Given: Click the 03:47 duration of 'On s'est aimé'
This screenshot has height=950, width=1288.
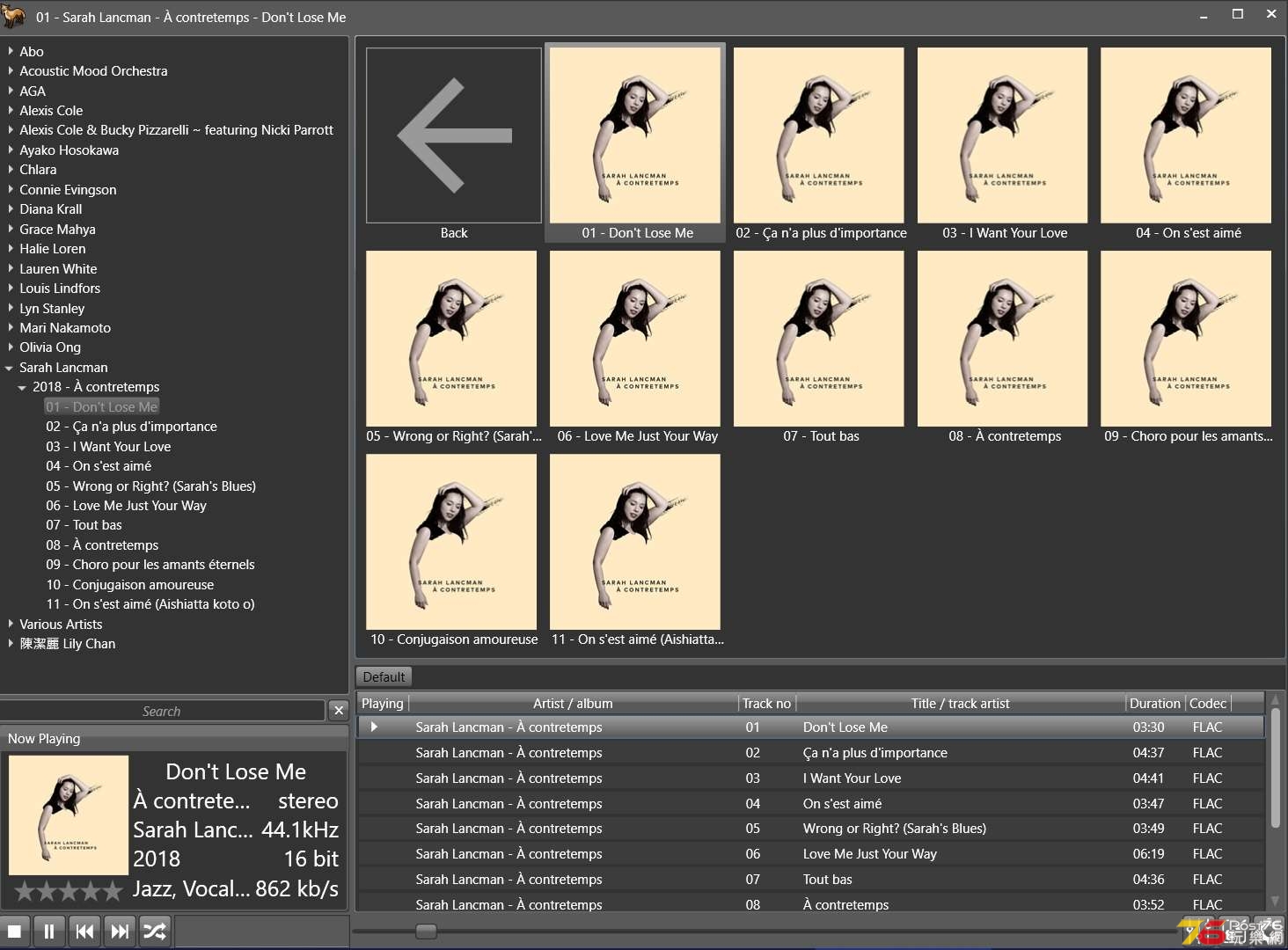Looking at the screenshot, I should click(x=1148, y=803).
